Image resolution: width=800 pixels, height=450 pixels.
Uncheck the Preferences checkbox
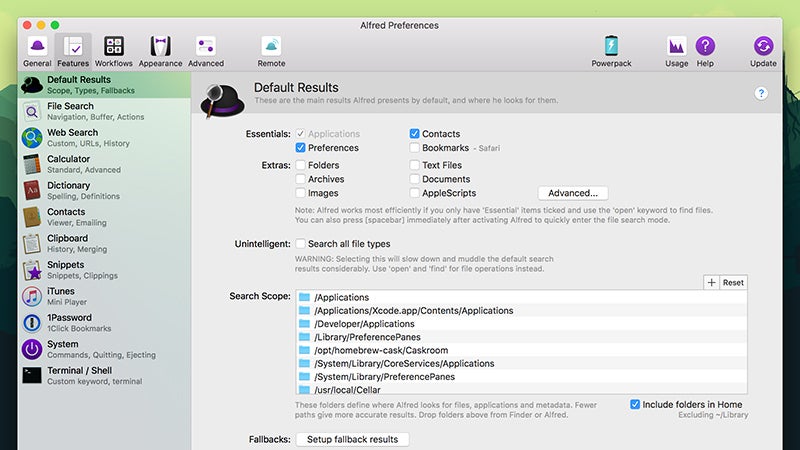click(301, 148)
